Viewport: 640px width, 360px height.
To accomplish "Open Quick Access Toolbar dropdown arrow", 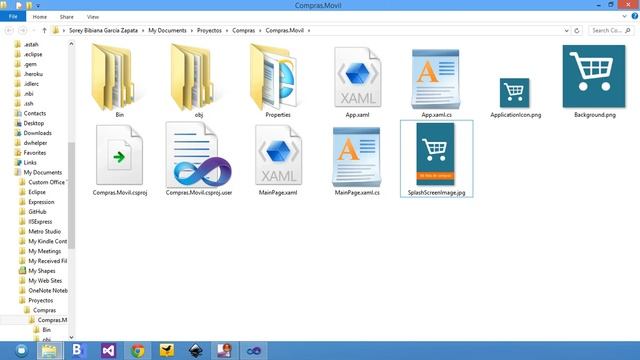I will (38, 6).
